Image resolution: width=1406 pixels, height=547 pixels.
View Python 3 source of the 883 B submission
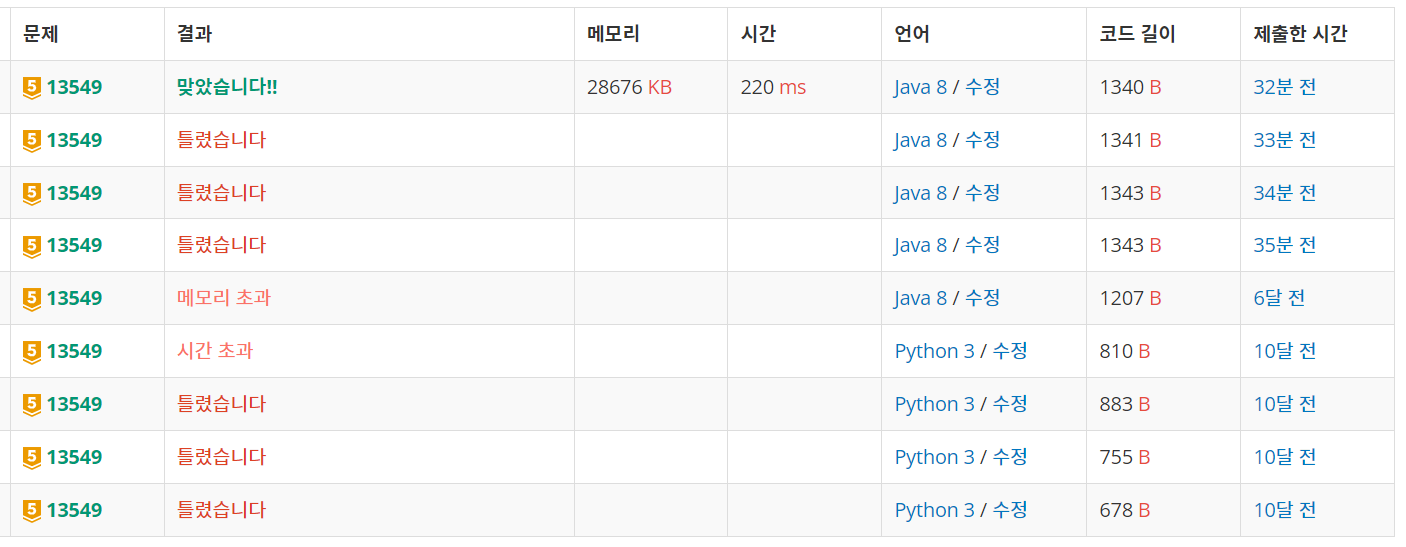pyautogui.click(x=934, y=404)
